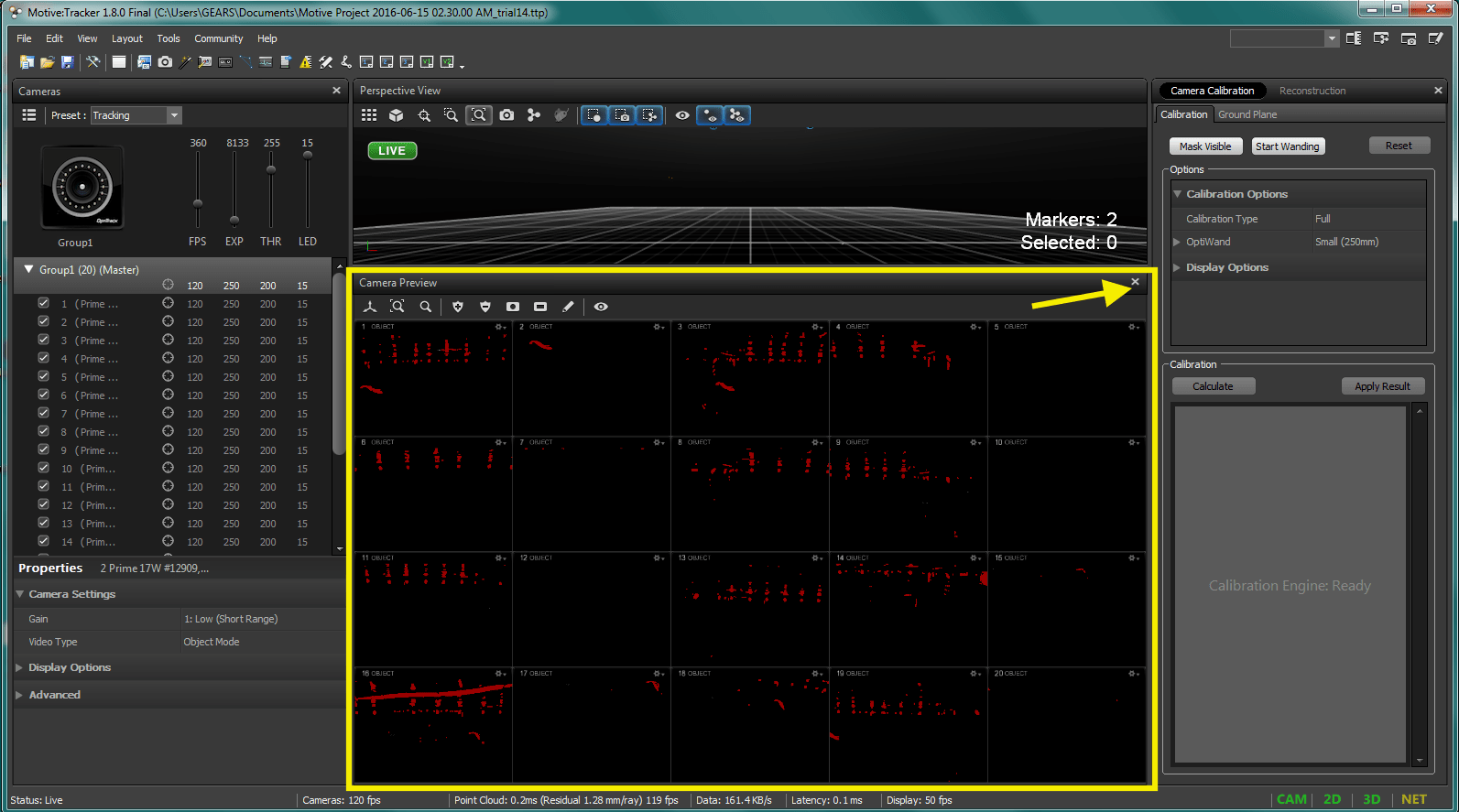Image resolution: width=1459 pixels, height=812 pixels.
Task: Uncheck camera 8 checkbox in Cameras list
Action: click(43, 431)
